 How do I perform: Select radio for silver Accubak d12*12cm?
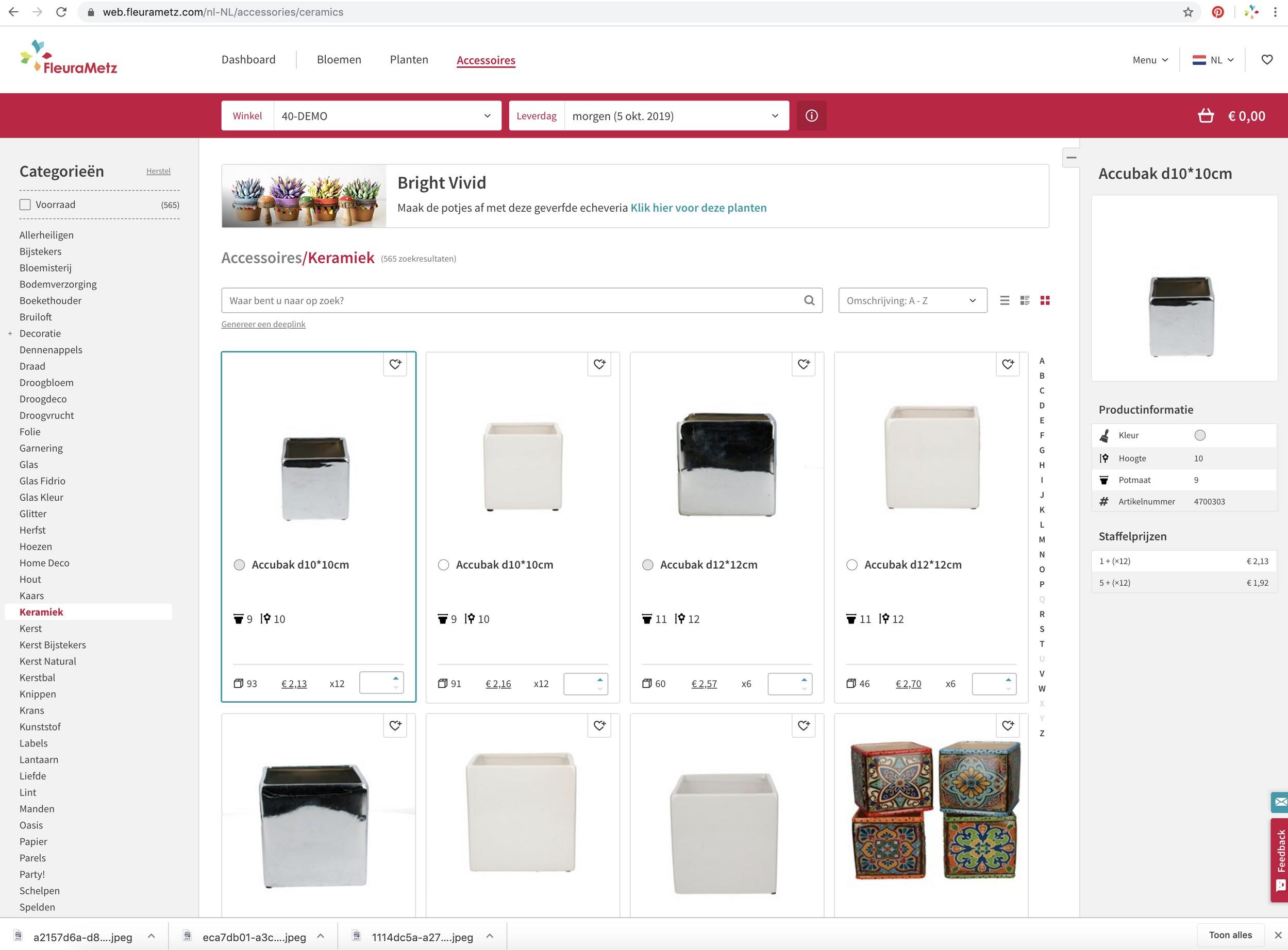(x=648, y=565)
